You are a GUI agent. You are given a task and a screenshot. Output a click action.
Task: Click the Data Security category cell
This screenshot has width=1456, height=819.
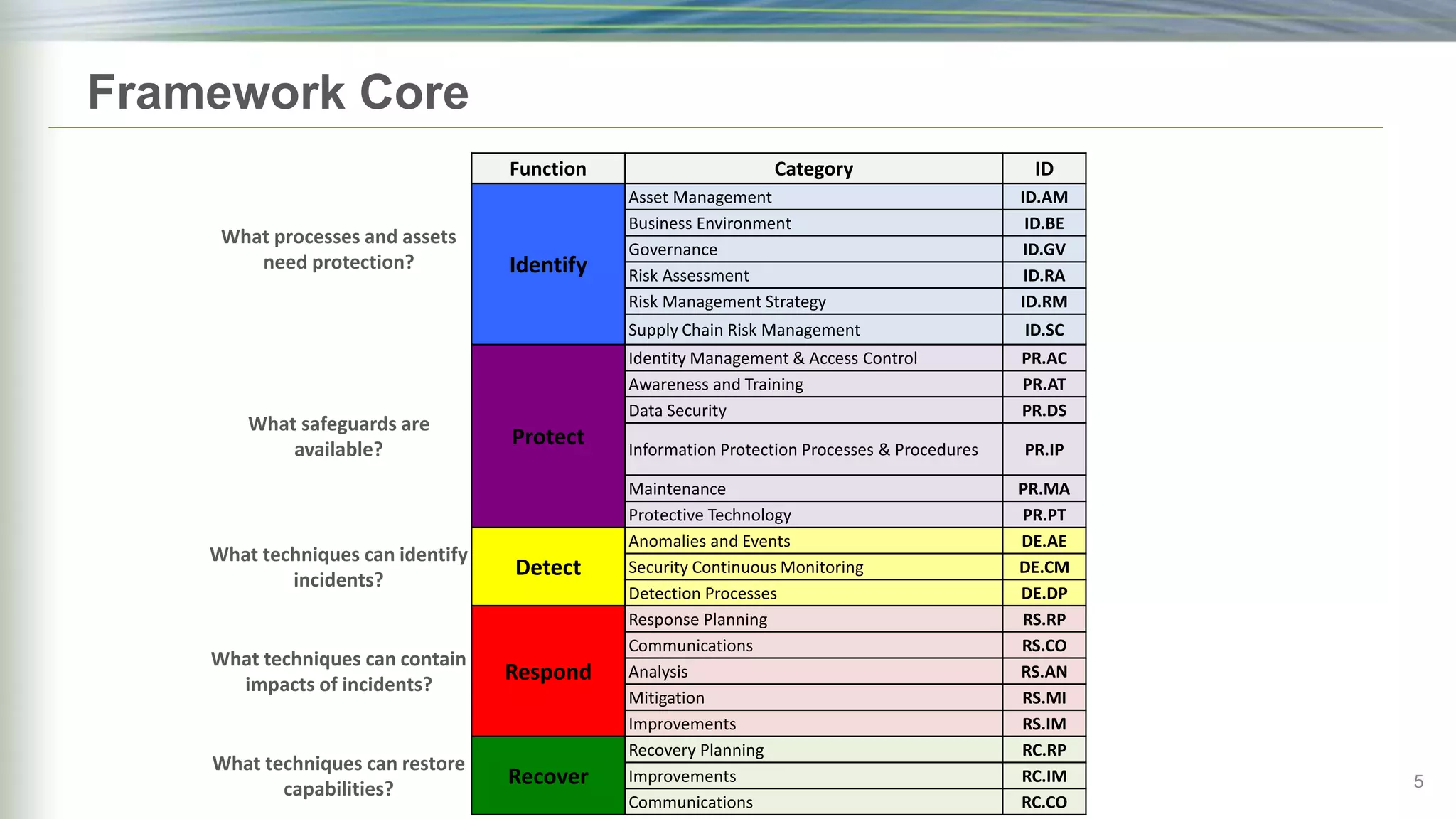(814, 410)
